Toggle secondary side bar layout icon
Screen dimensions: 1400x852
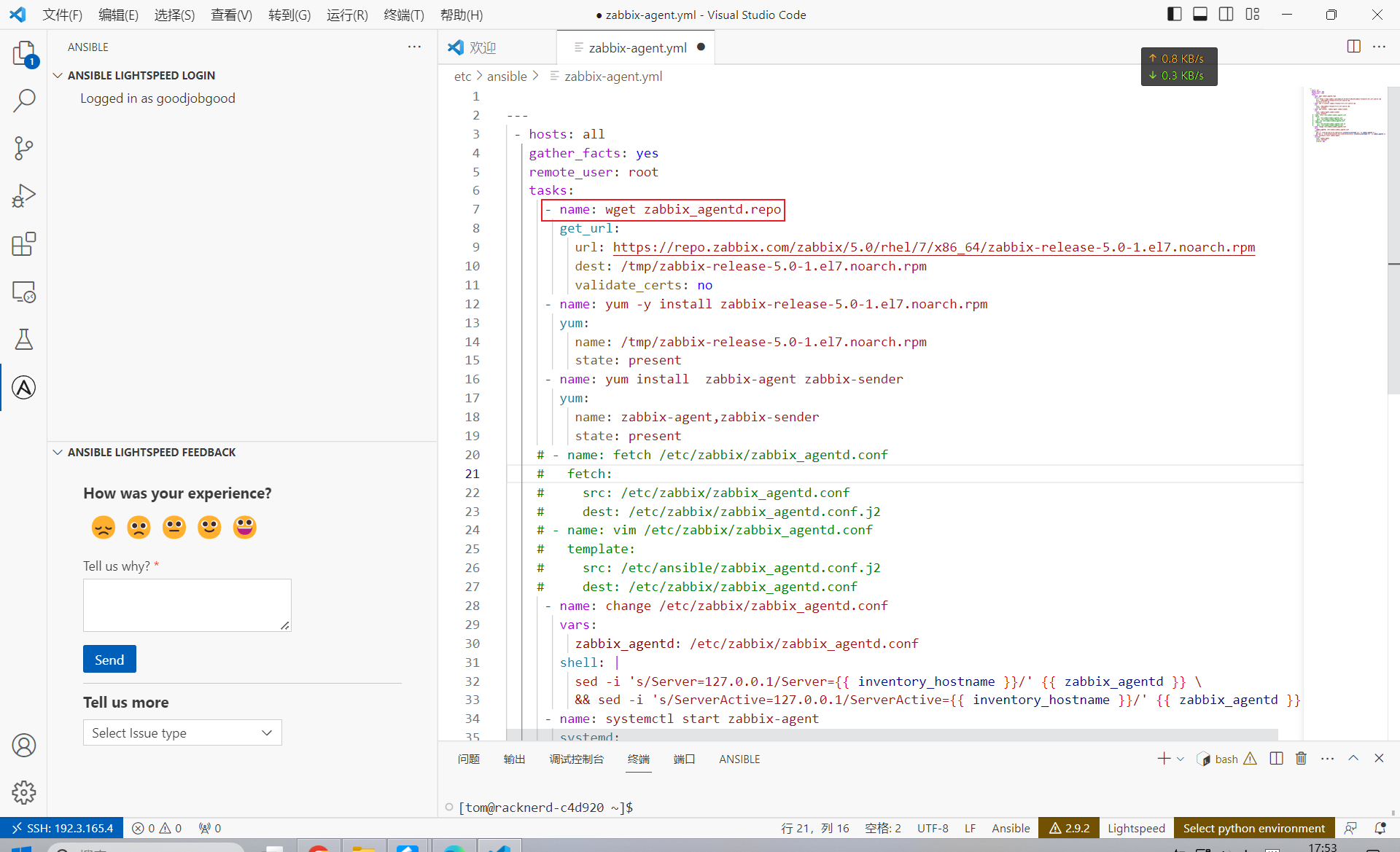tap(1226, 14)
